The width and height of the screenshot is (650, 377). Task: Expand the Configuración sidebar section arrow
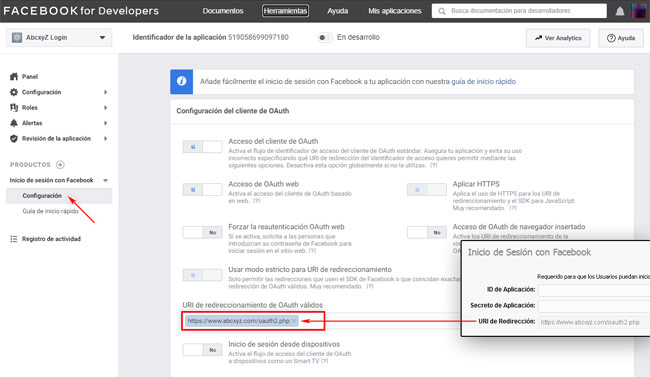point(105,92)
